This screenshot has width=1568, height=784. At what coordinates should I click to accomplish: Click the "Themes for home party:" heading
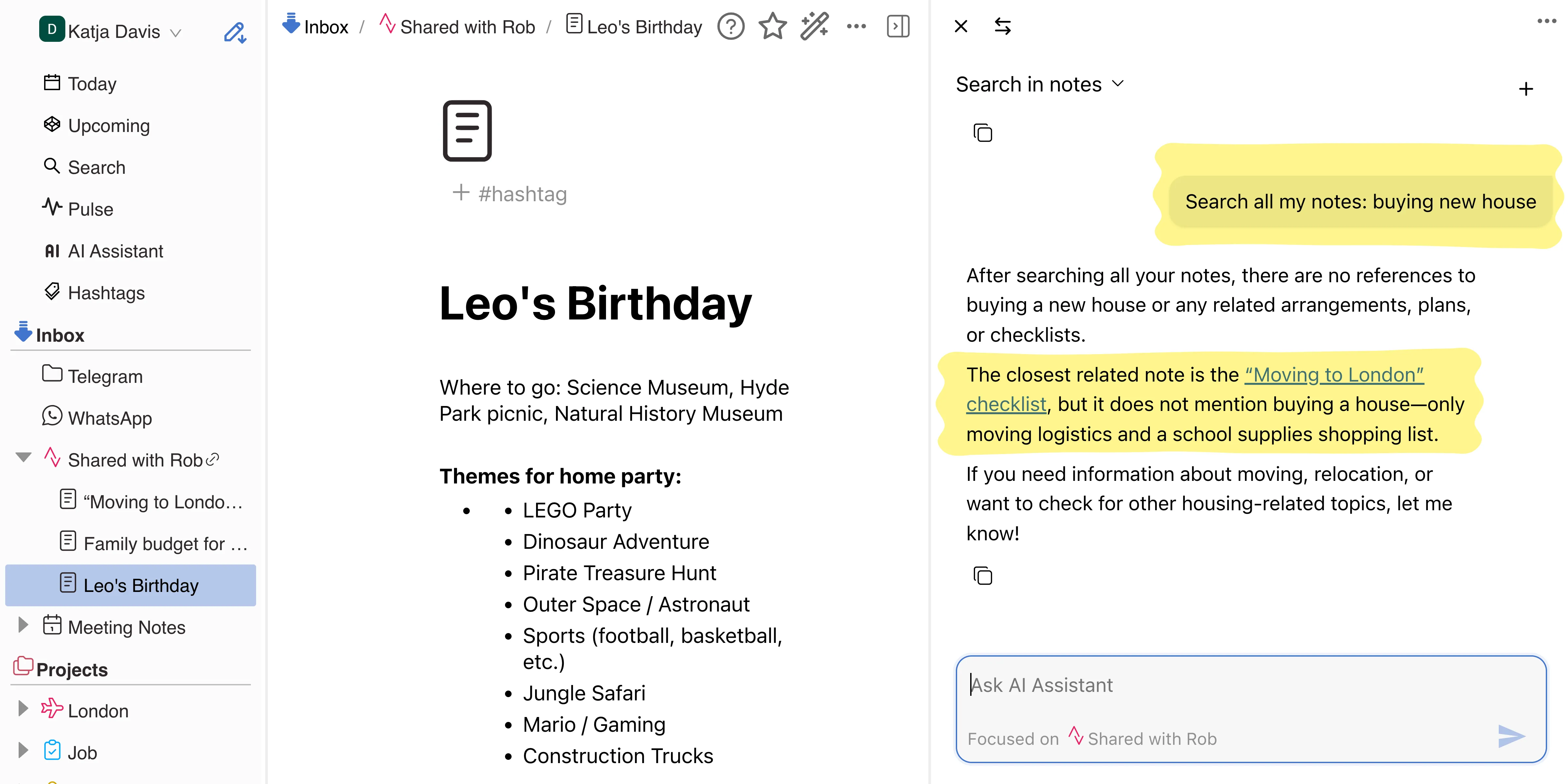point(560,476)
